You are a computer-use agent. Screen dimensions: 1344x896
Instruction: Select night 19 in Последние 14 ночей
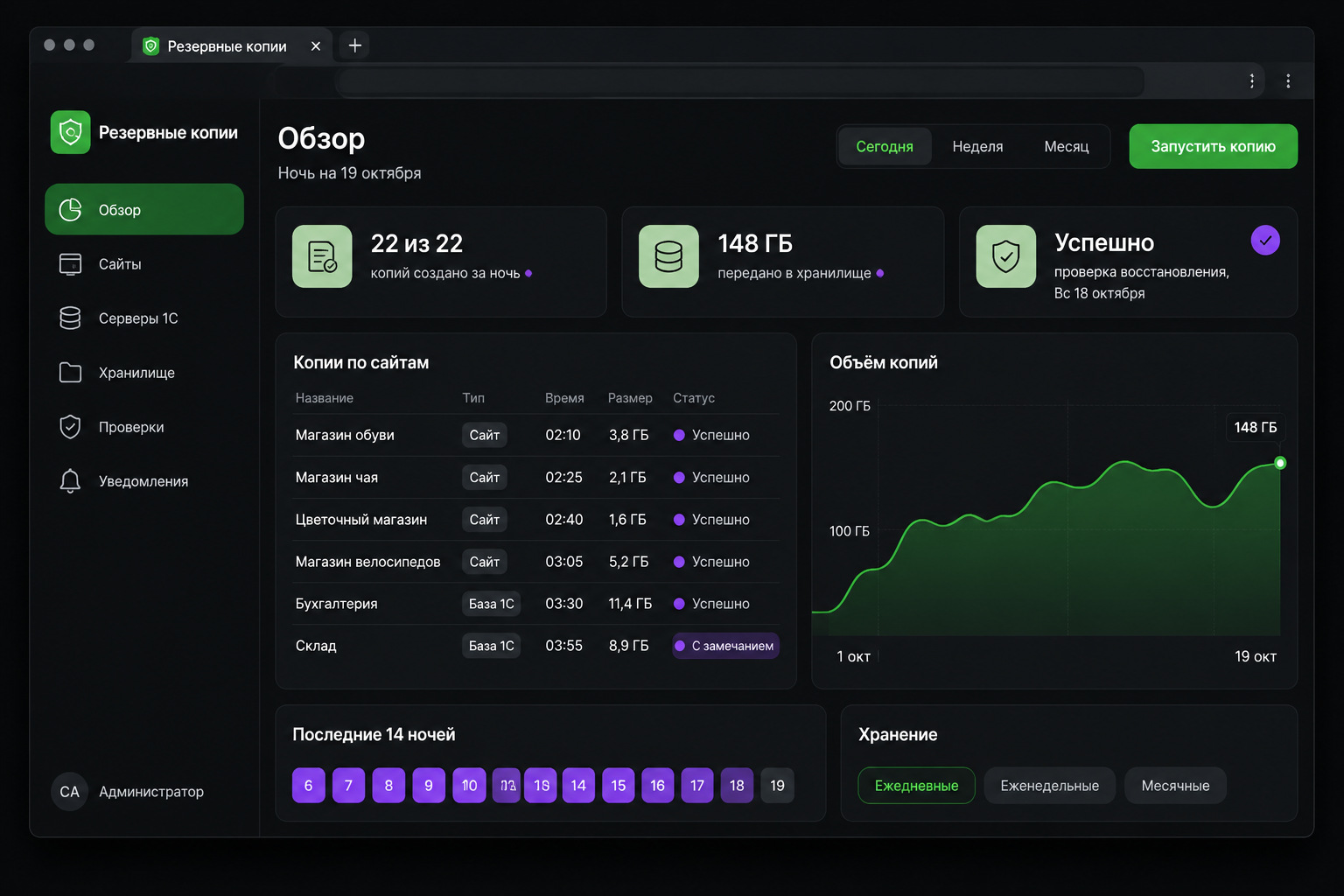[x=777, y=786]
